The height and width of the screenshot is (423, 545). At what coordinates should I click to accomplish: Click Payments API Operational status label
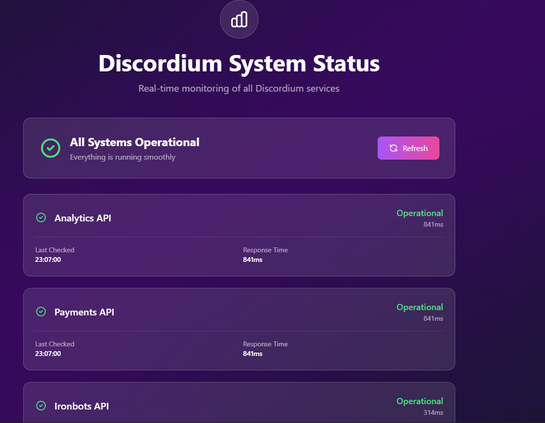(420, 307)
